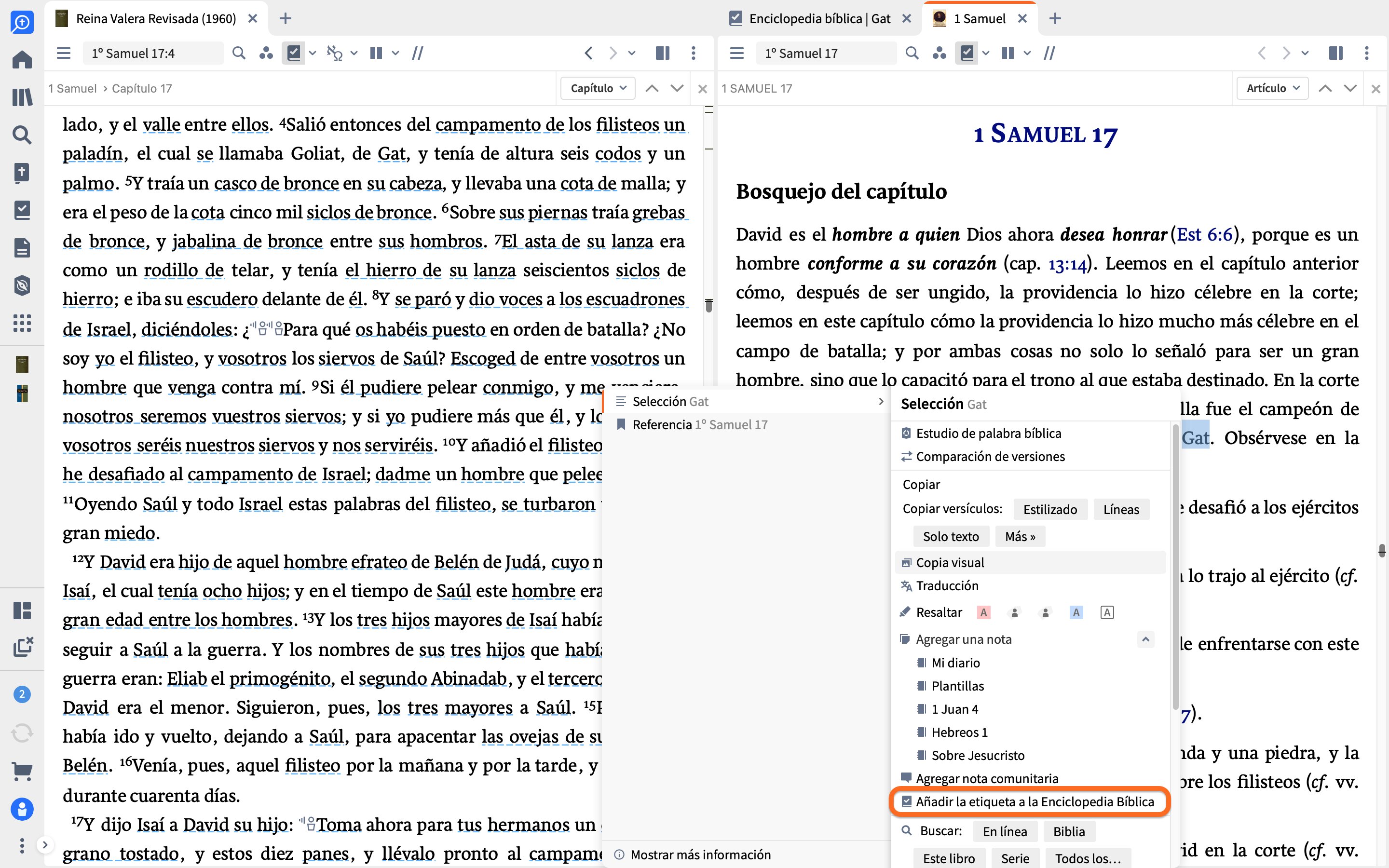Open the Layouts icon in sidebar
Image resolution: width=1389 pixels, height=868 pixels.
point(22,610)
